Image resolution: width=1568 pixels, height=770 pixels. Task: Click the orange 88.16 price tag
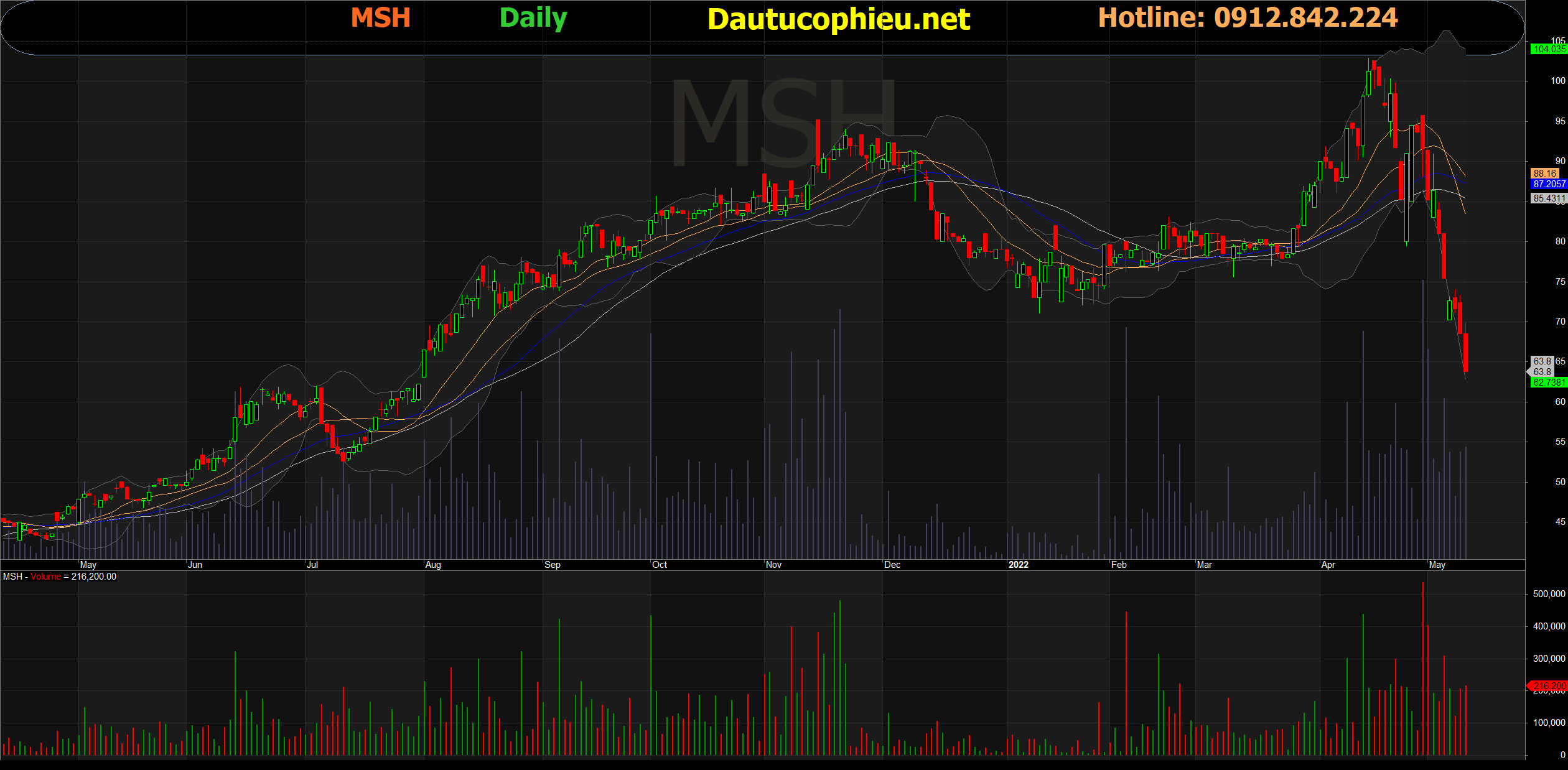click(x=1545, y=174)
